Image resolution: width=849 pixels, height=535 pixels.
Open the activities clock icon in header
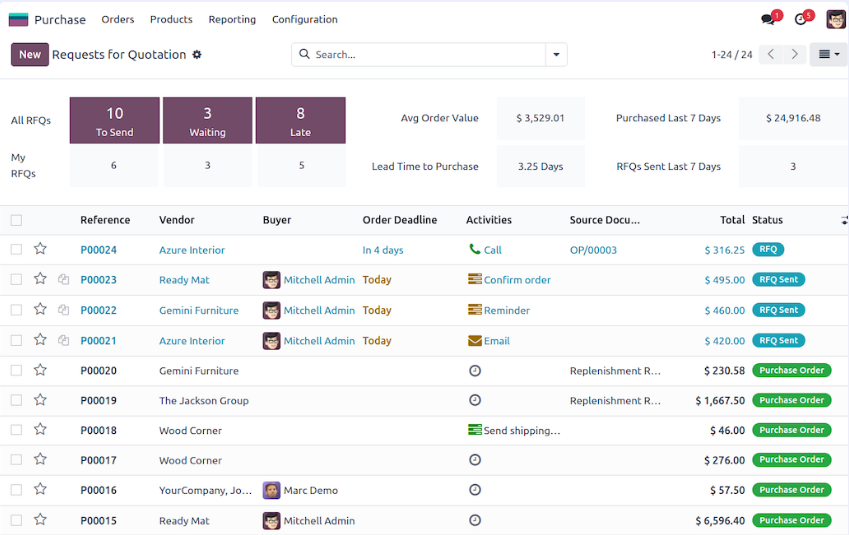[x=801, y=19]
